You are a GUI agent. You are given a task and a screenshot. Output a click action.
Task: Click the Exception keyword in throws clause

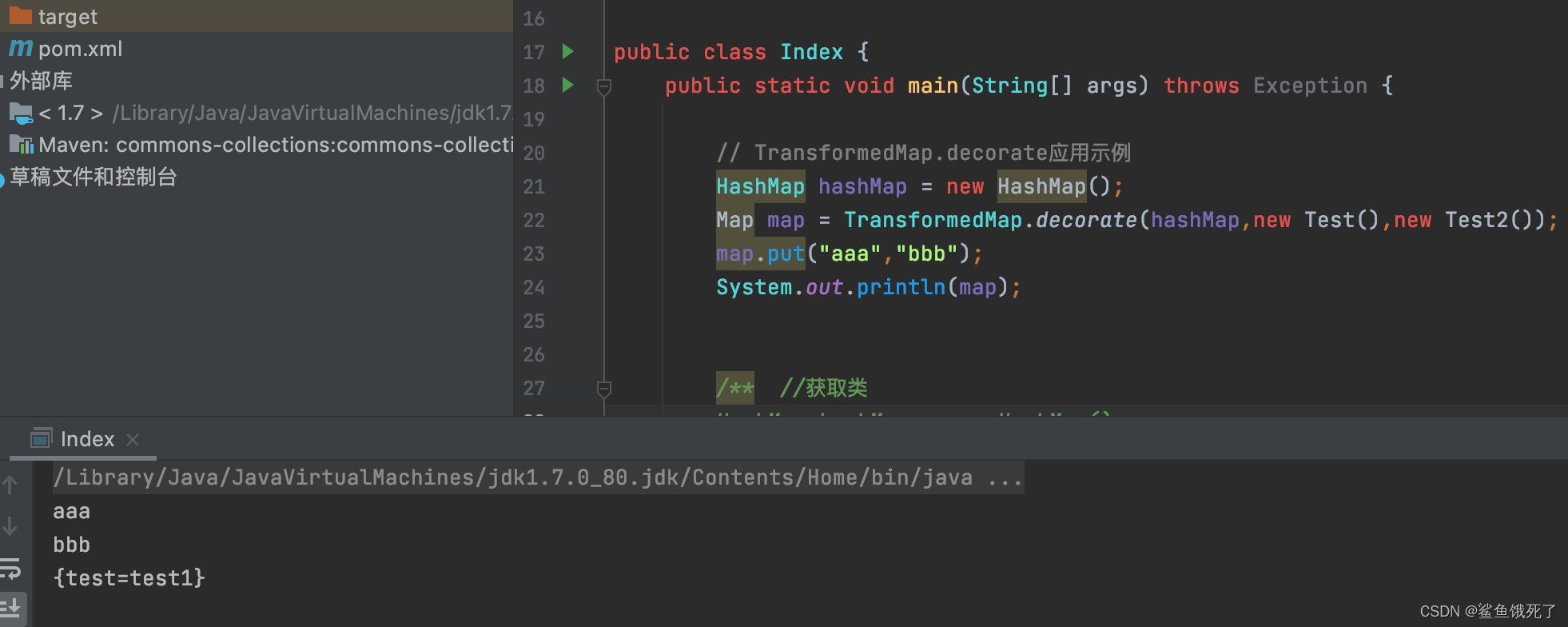pos(1310,86)
